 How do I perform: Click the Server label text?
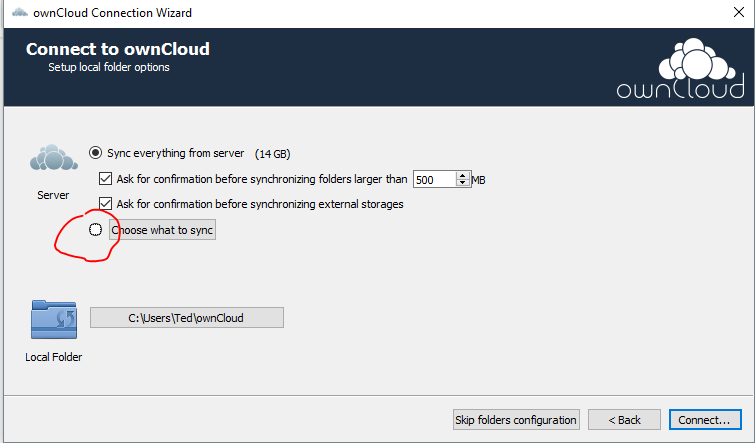click(53, 195)
